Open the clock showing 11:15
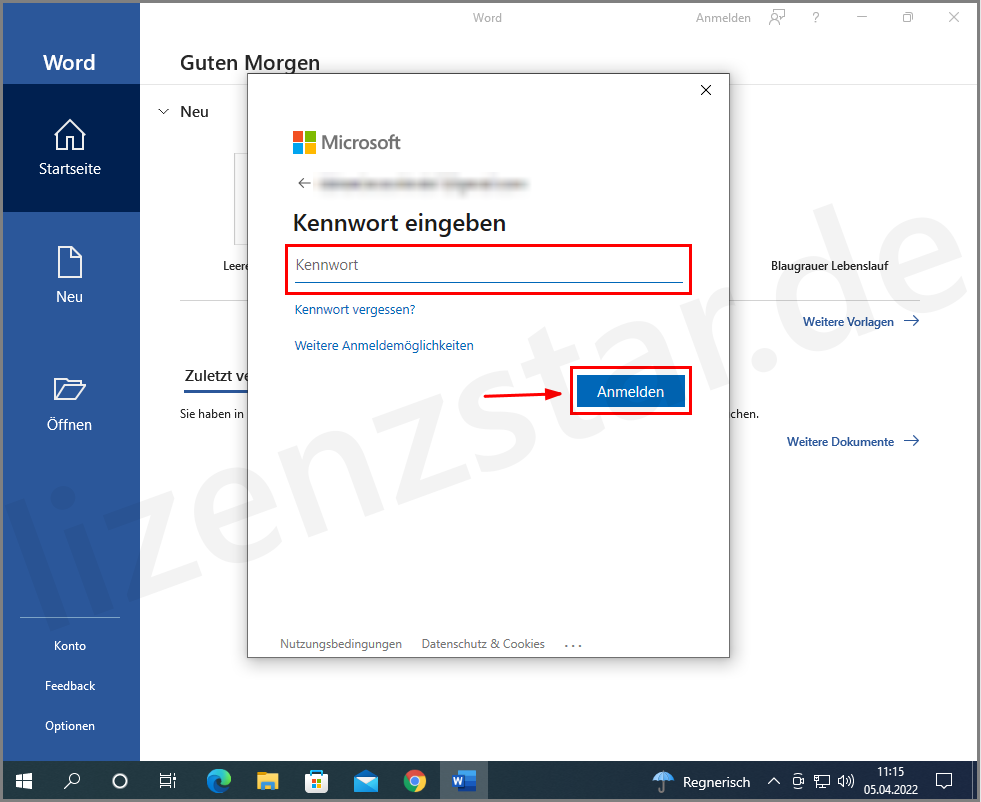Screen dimensions: 981x802 point(890,781)
